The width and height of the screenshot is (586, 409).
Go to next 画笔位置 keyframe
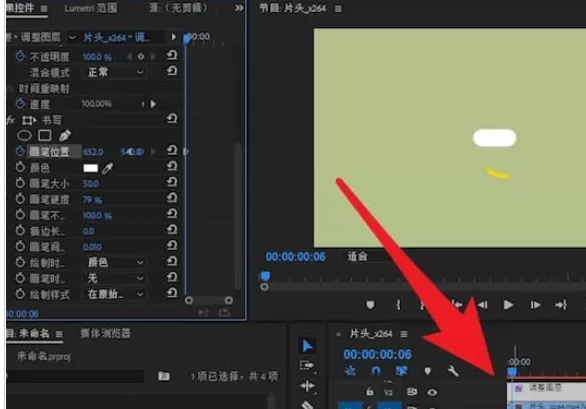153,151
